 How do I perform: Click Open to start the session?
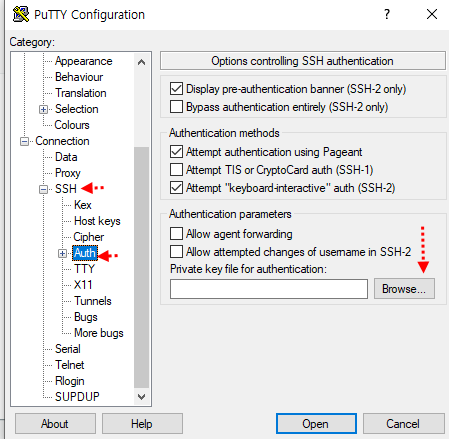point(316,424)
